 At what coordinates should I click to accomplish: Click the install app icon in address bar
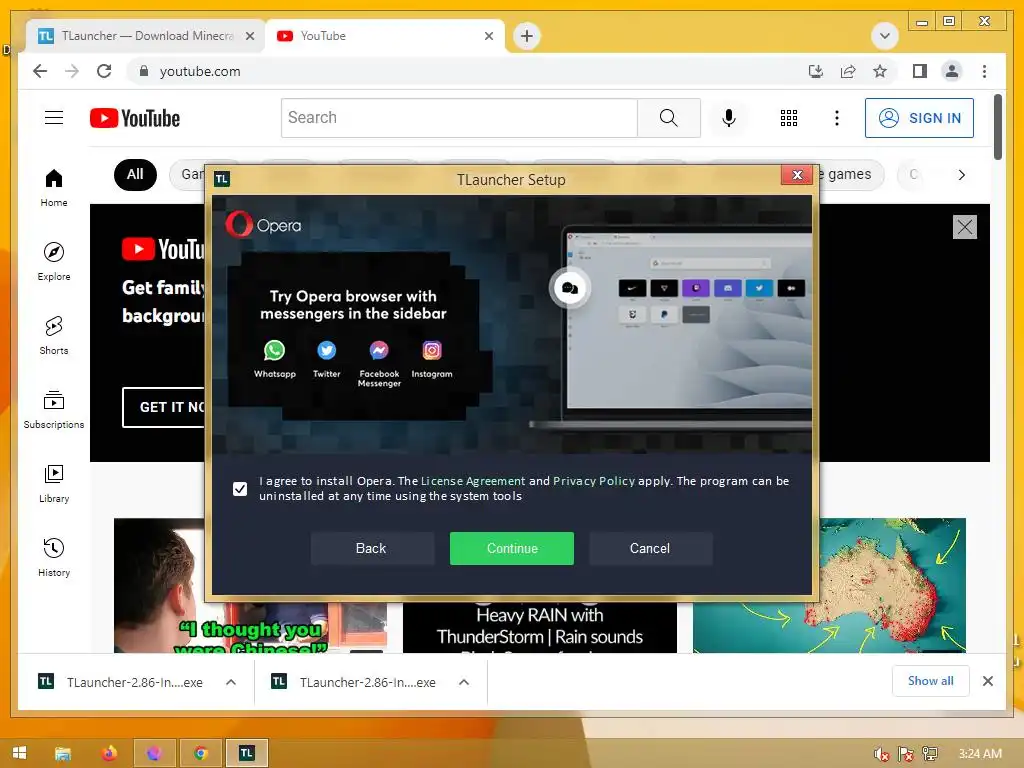[816, 71]
